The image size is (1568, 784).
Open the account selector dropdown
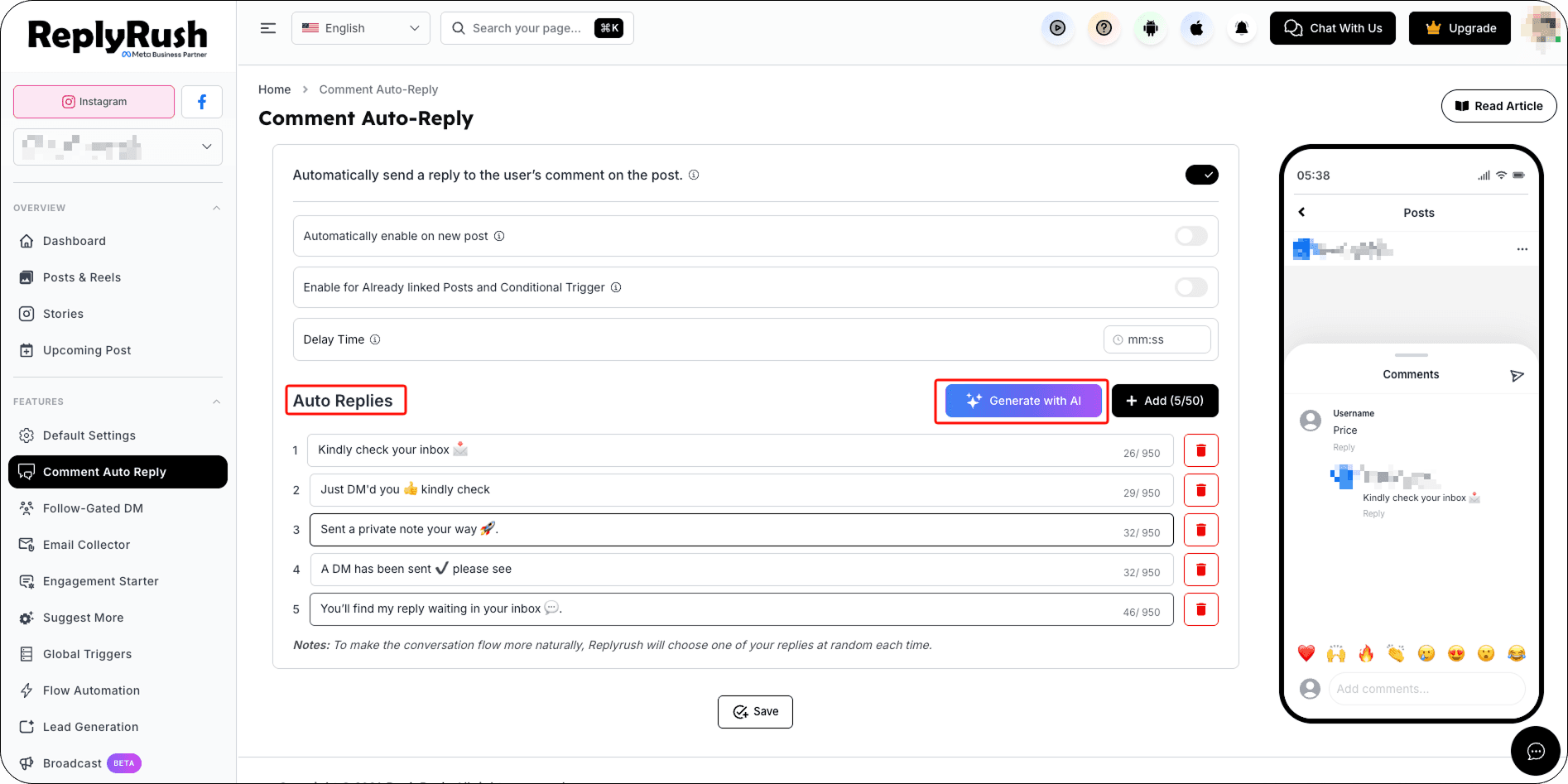pyautogui.click(x=118, y=147)
